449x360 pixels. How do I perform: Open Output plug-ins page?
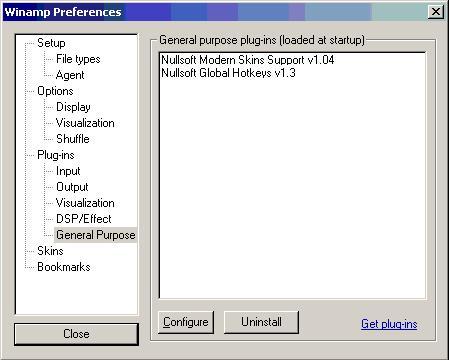72,187
